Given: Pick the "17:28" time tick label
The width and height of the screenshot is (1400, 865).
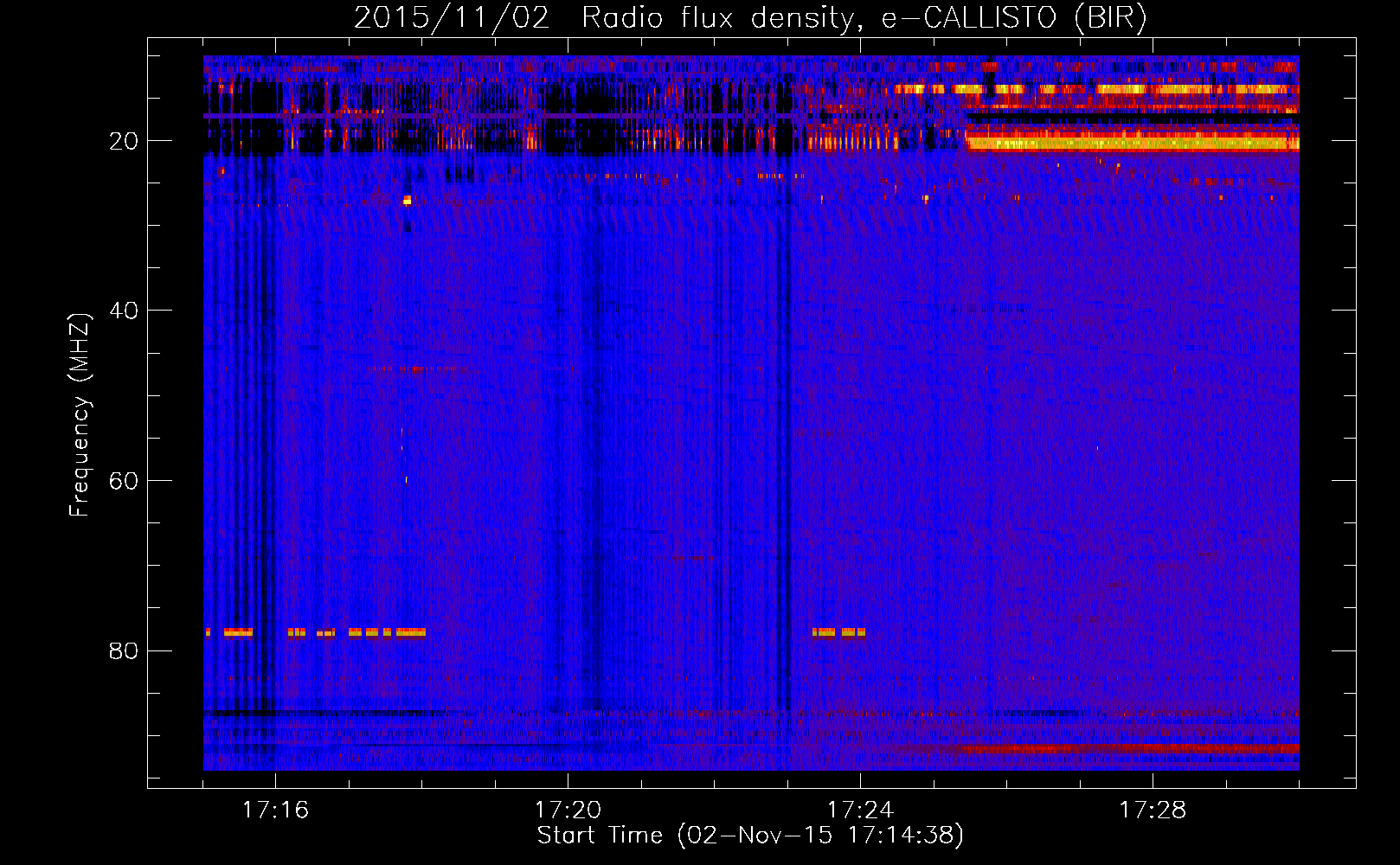Looking at the screenshot, I should point(1153,810).
